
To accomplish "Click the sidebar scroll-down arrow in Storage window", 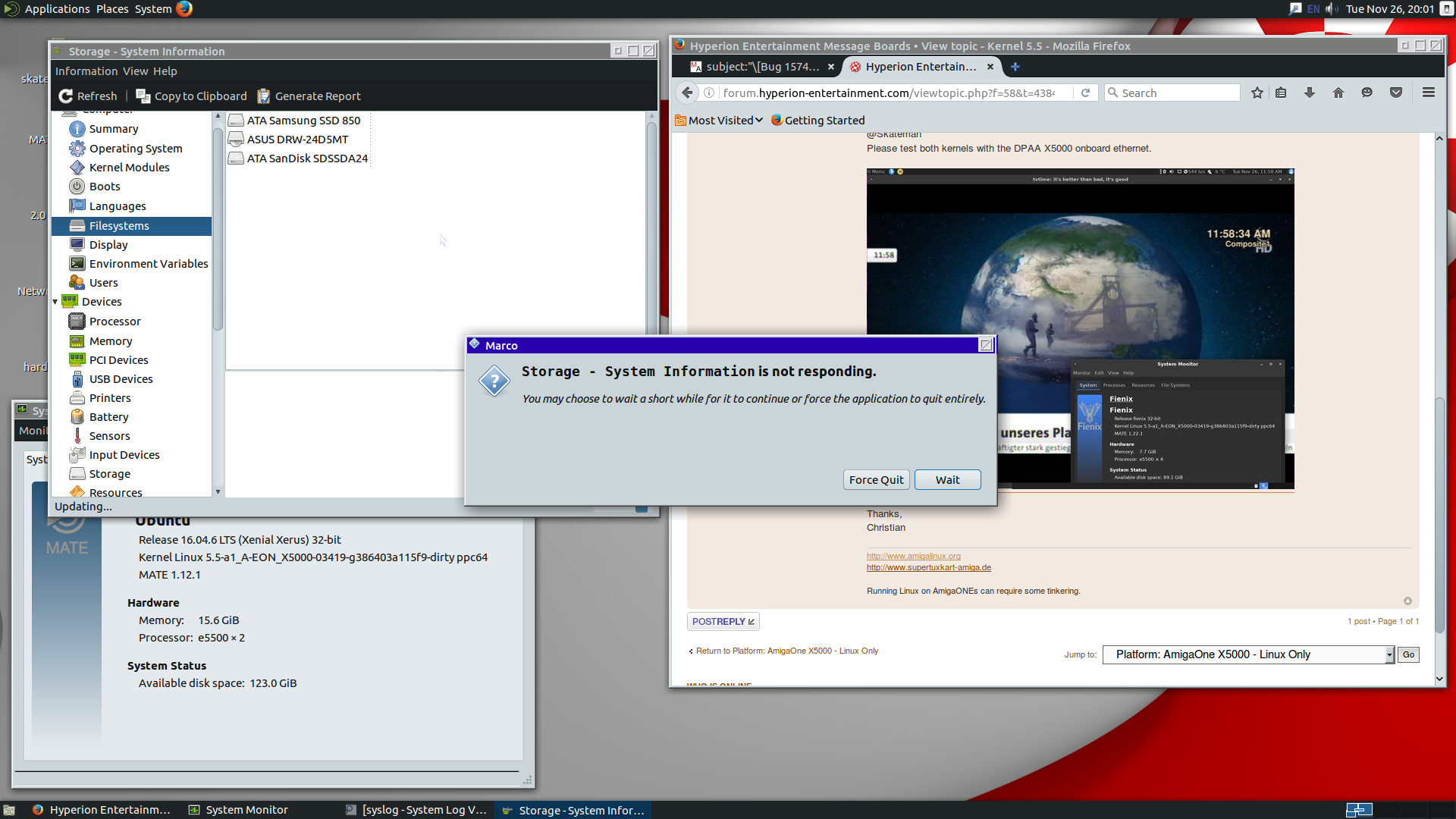I will point(218,491).
